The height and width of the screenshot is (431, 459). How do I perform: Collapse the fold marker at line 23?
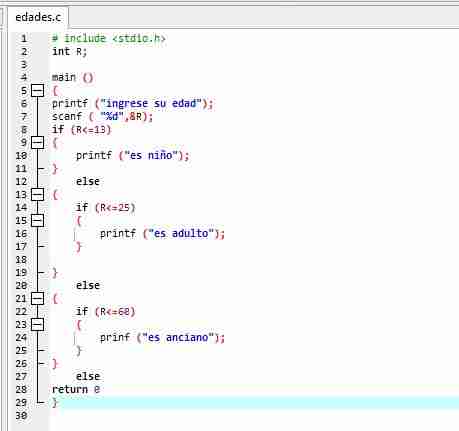pos(37,324)
